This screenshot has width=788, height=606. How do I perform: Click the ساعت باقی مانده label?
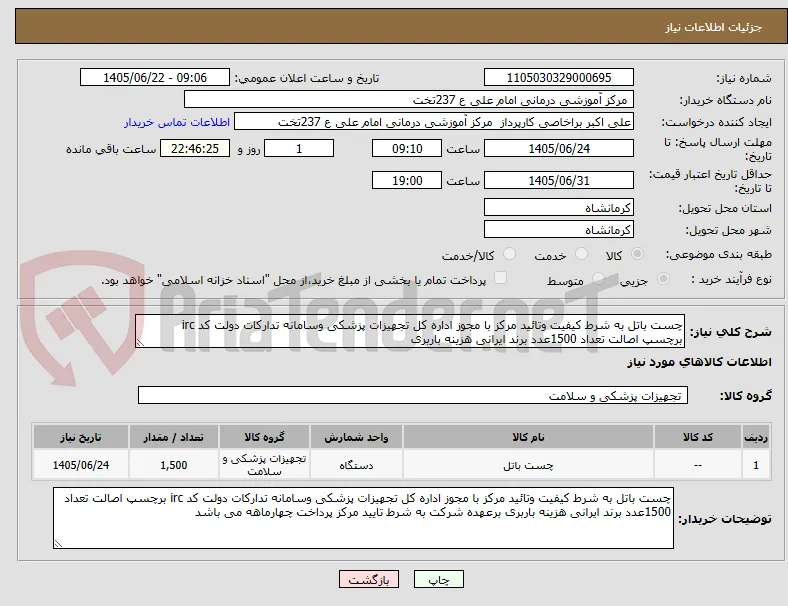click(x=111, y=149)
